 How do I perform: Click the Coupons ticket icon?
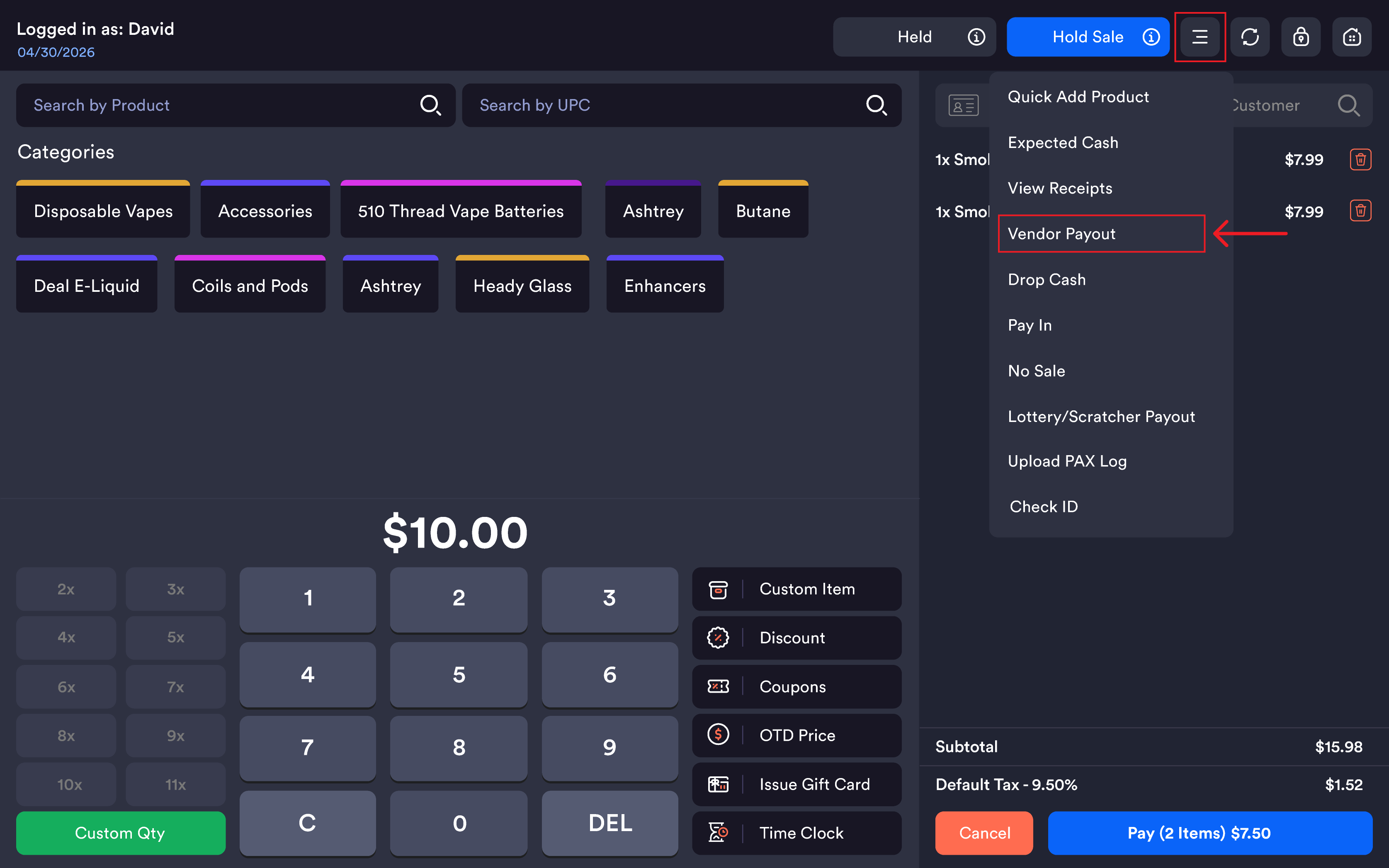pos(718,686)
